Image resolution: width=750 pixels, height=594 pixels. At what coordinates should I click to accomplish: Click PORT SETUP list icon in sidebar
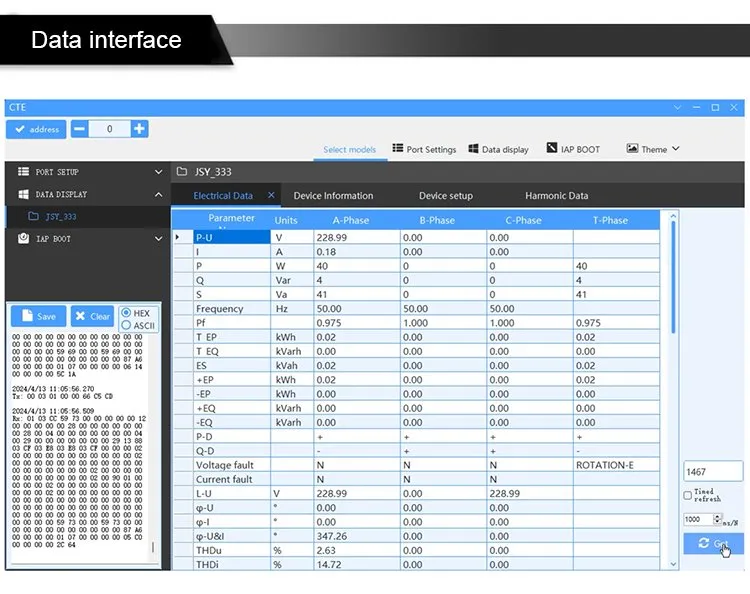click(23, 171)
